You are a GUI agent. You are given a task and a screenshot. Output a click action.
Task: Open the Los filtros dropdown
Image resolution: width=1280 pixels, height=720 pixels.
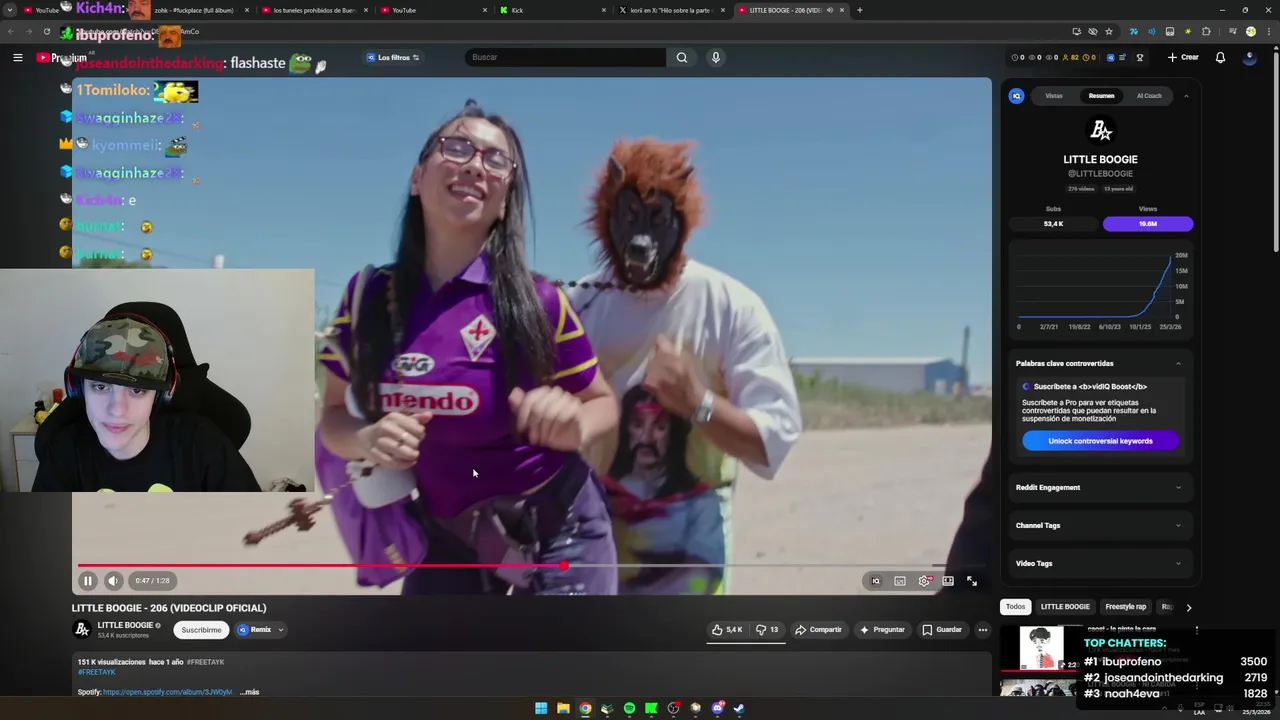tap(393, 57)
